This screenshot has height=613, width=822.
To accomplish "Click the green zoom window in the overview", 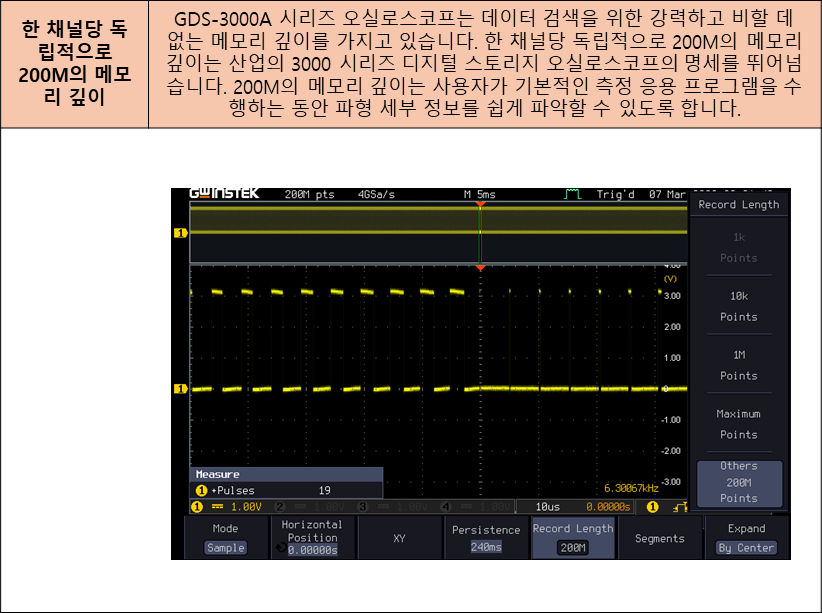I will click(x=480, y=235).
